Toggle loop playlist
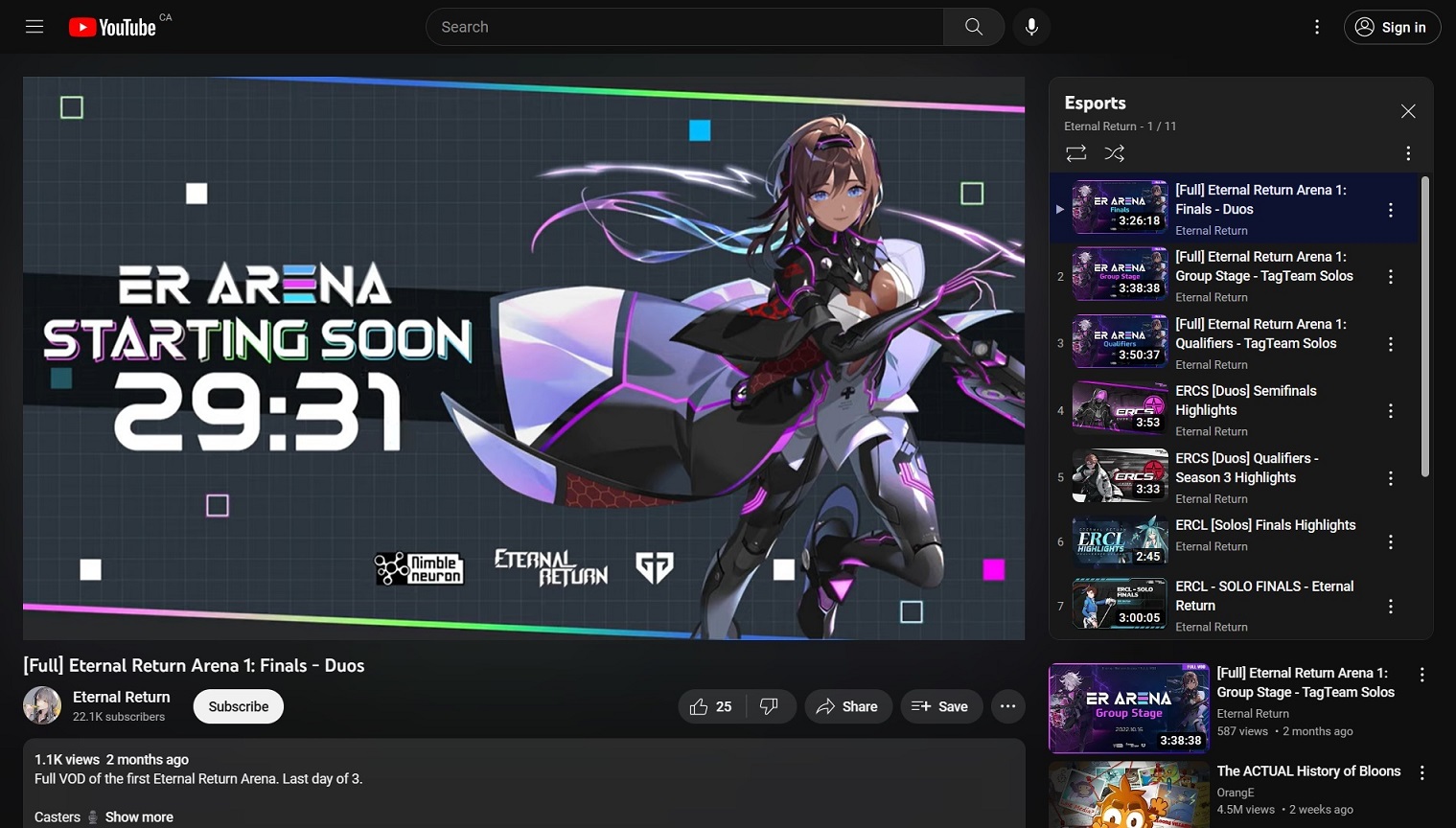Screen dimensions: 1456x828 [x=1075, y=153]
